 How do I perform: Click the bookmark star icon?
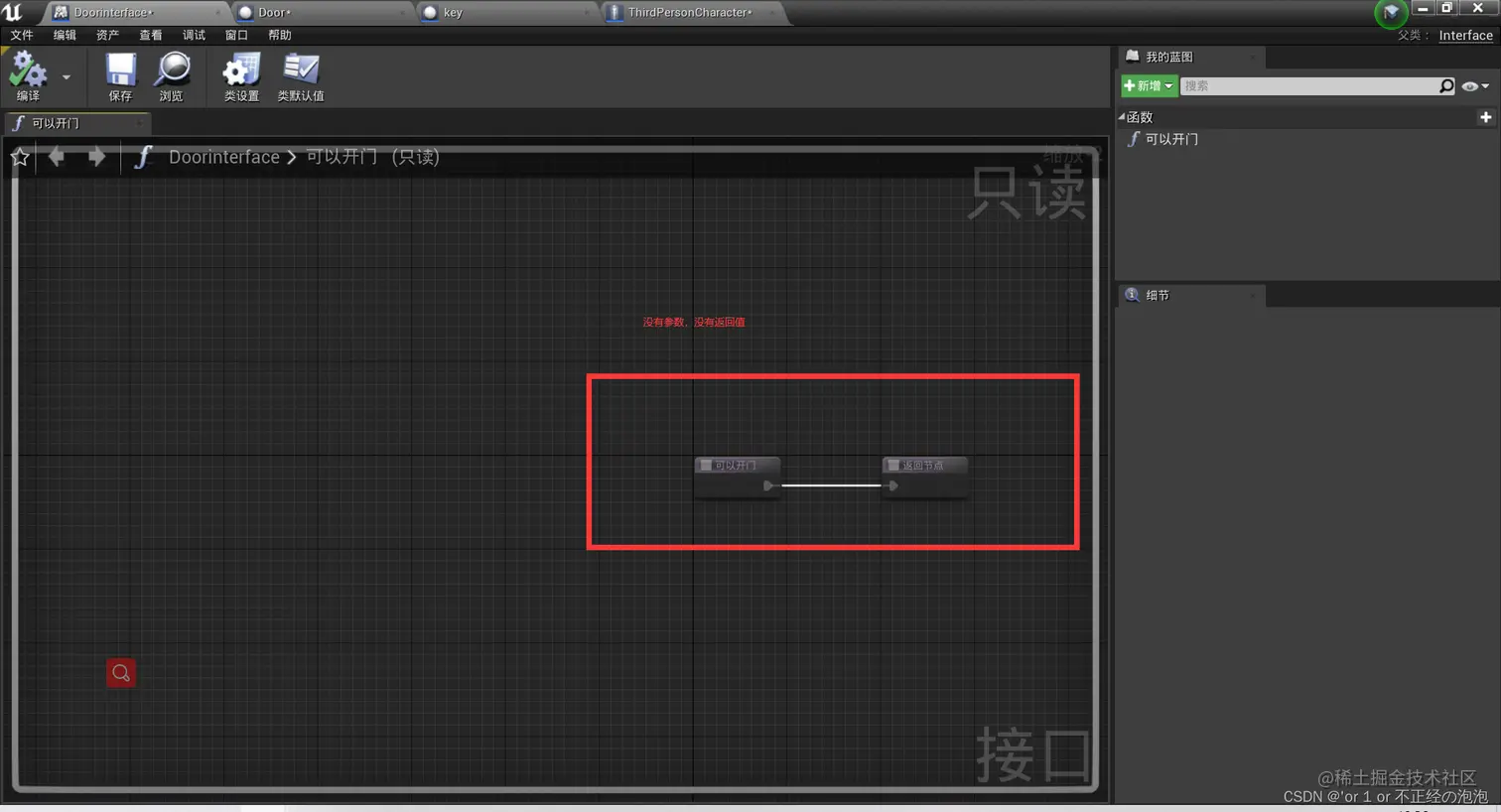tap(20, 157)
